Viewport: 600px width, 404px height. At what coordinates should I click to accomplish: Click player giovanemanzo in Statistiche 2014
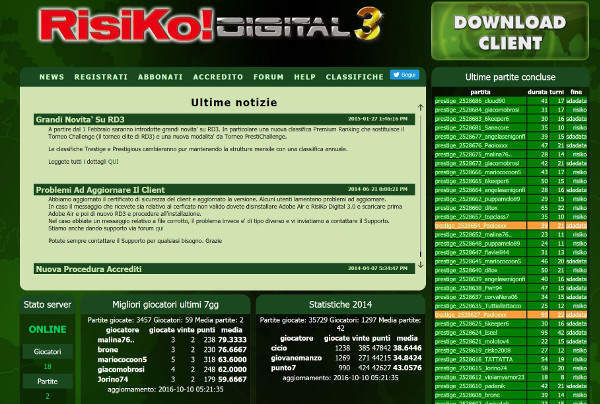(x=296, y=358)
